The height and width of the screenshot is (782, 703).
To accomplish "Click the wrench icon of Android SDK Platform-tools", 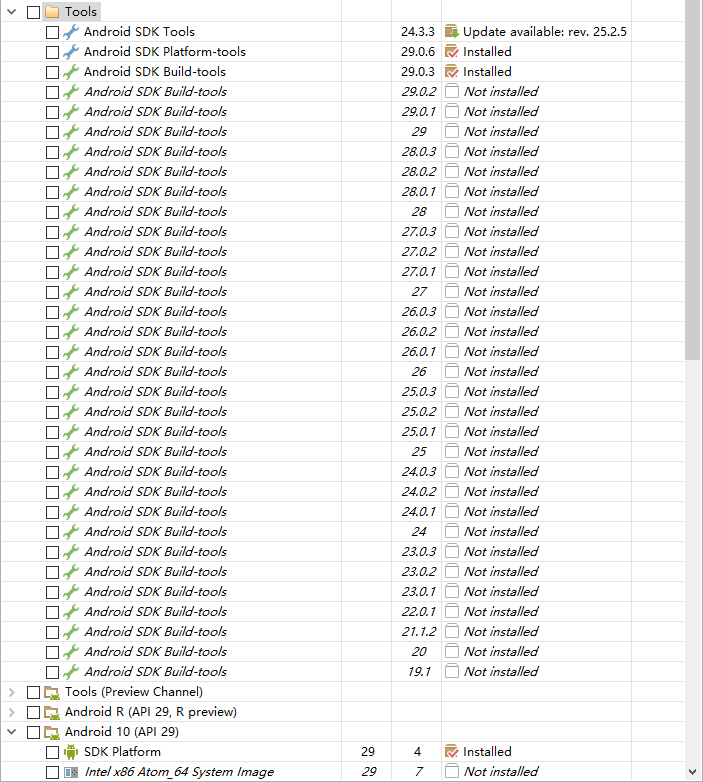I will pyautogui.click(x=71, y=52).
